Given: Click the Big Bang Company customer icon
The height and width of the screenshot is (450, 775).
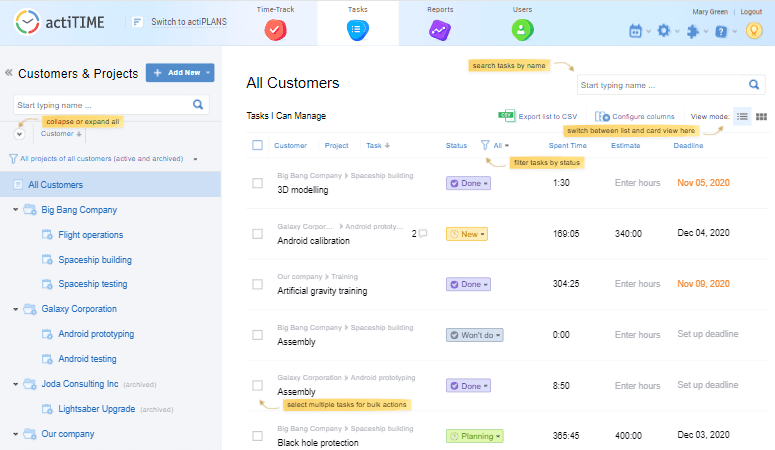Looking at the screenshot, I should [x=30, y=210].
